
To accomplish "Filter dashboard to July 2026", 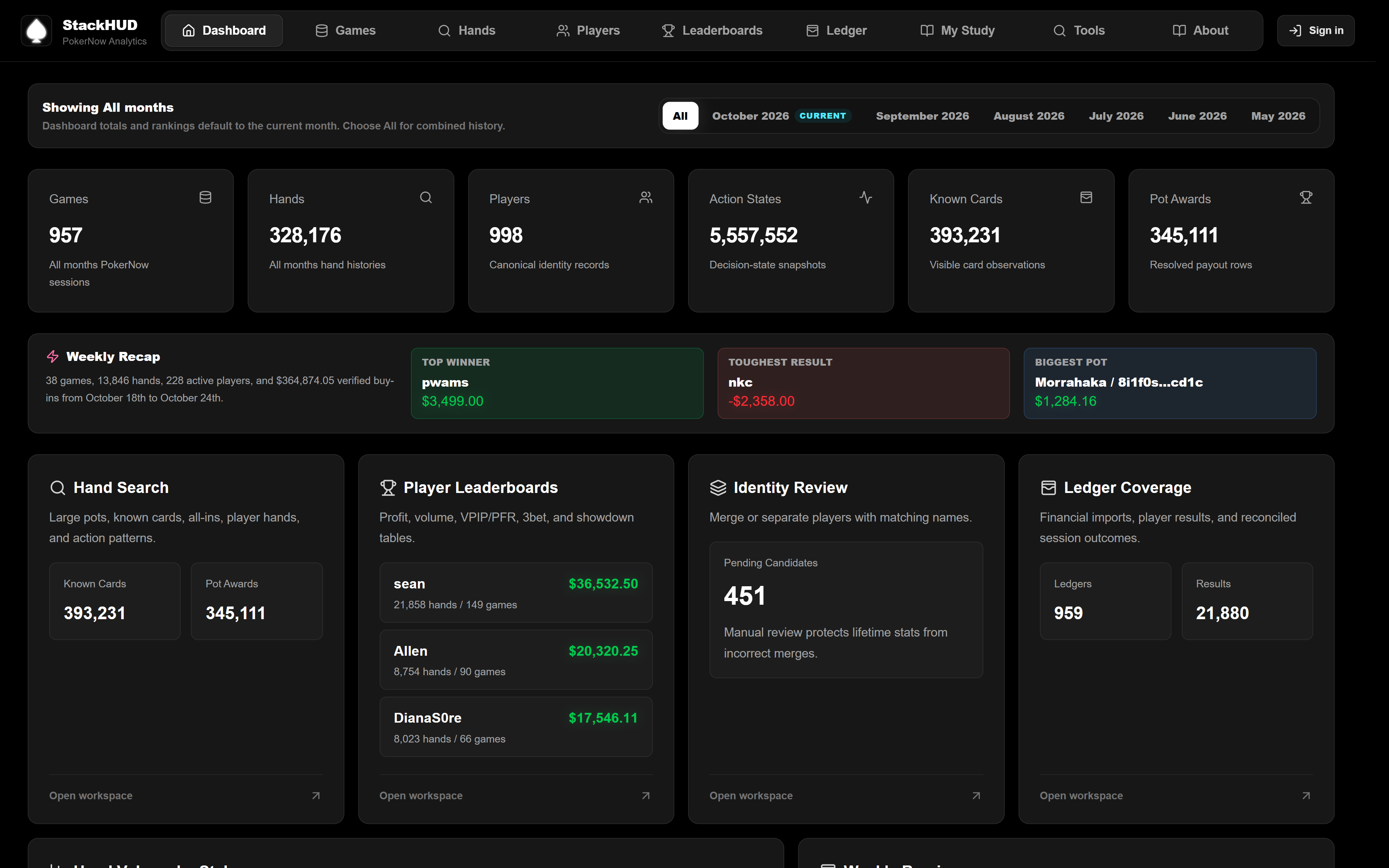I will click(1116, 116).
